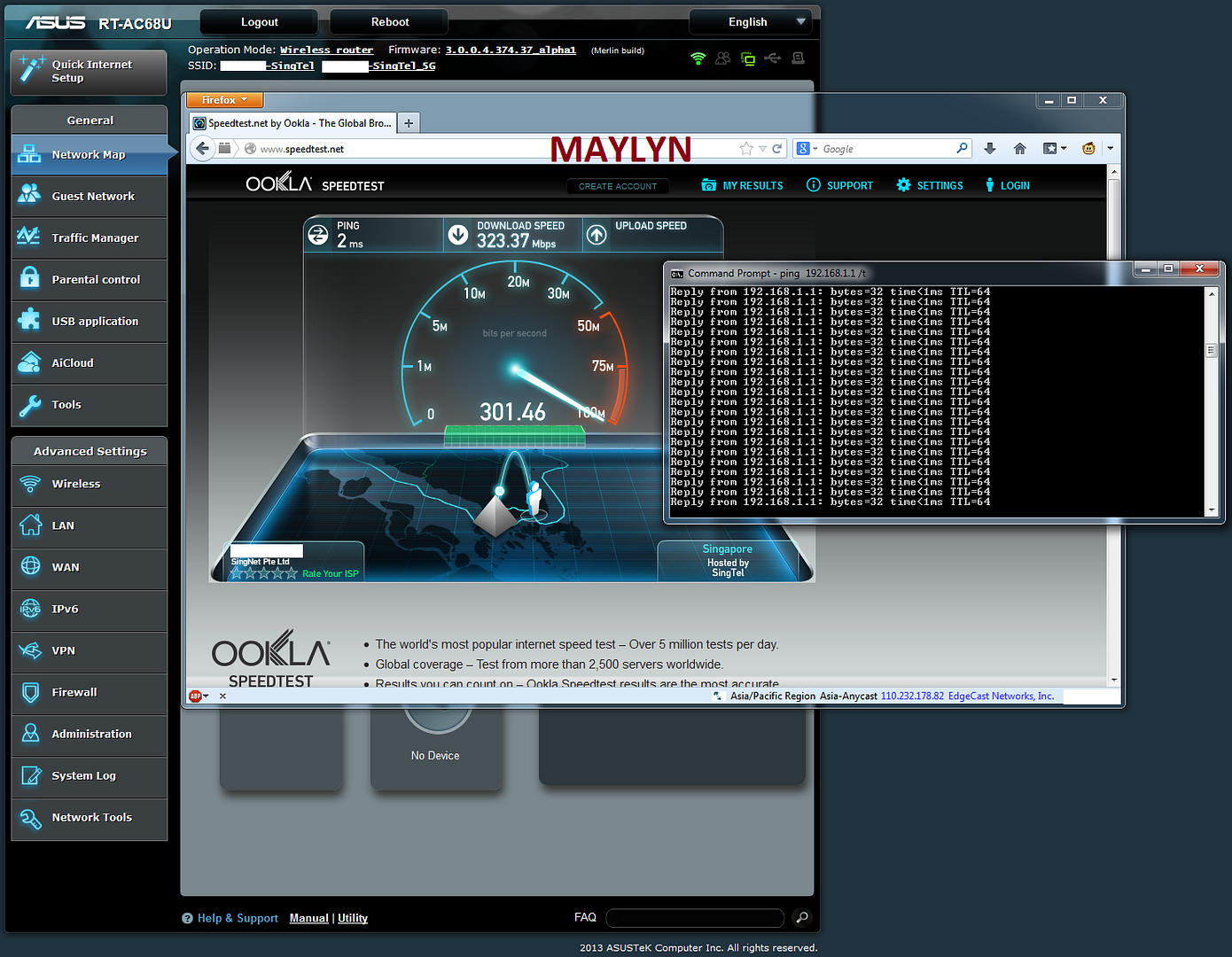Open Network Map in the sidebar

coord(89,155)
